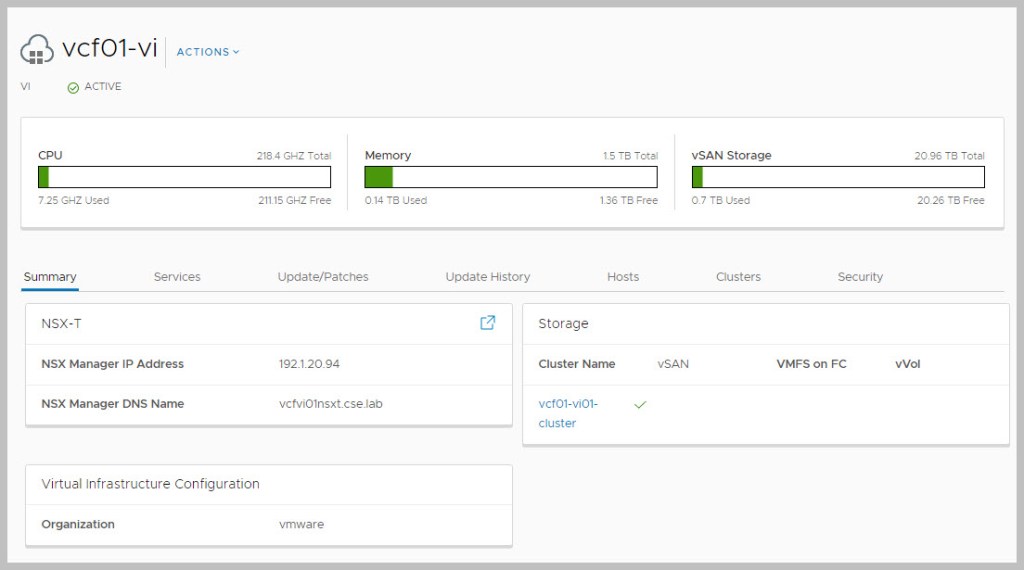Open the Services tab

pos(177,277)
